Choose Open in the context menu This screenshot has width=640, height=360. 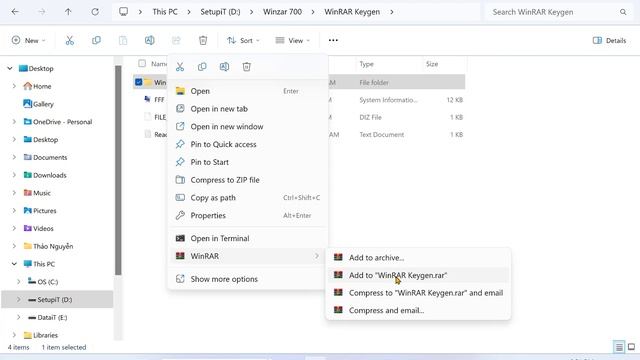click(247, 91)
